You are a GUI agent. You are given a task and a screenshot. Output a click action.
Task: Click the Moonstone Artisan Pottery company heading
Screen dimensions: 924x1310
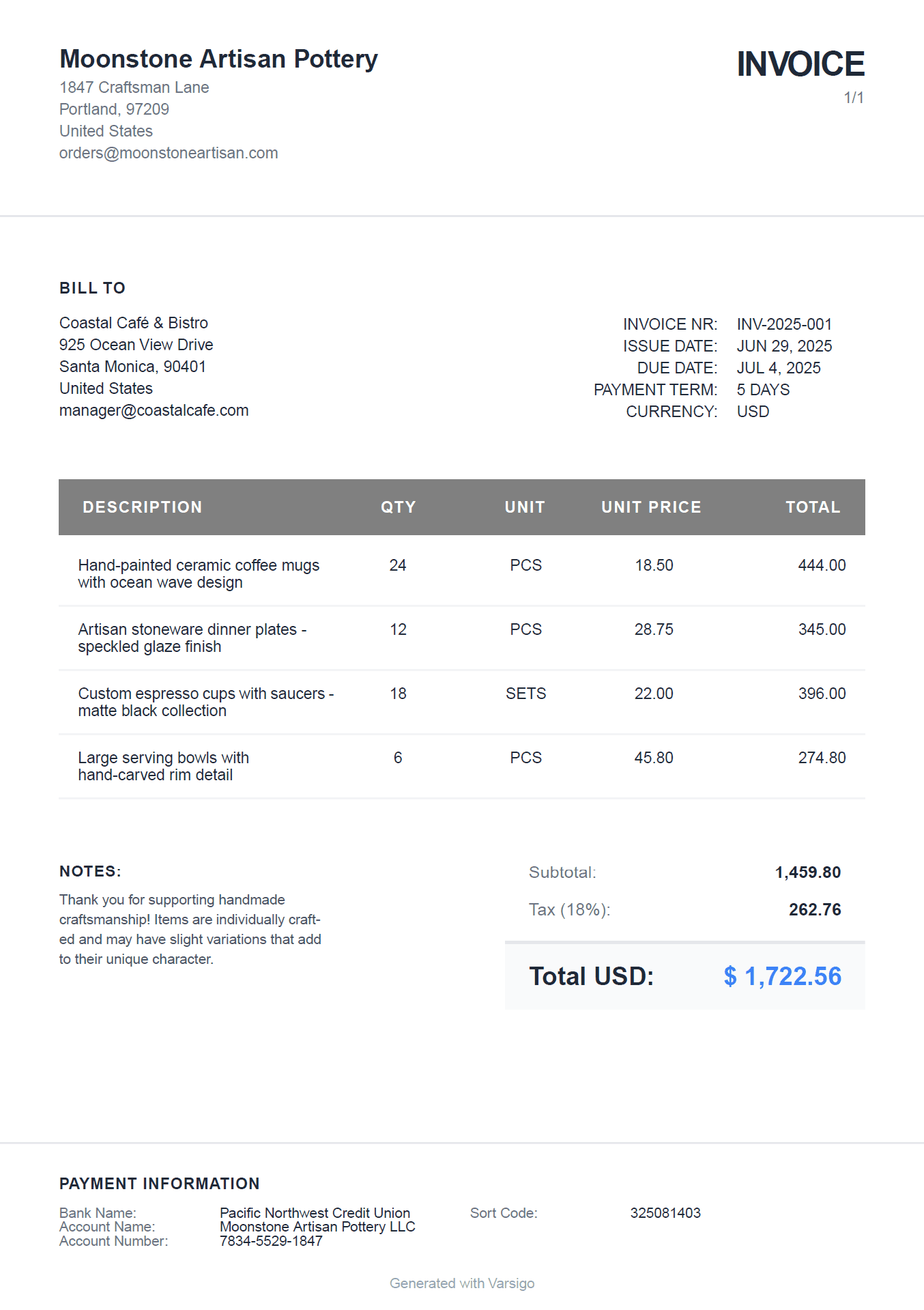tap(218, 59)
